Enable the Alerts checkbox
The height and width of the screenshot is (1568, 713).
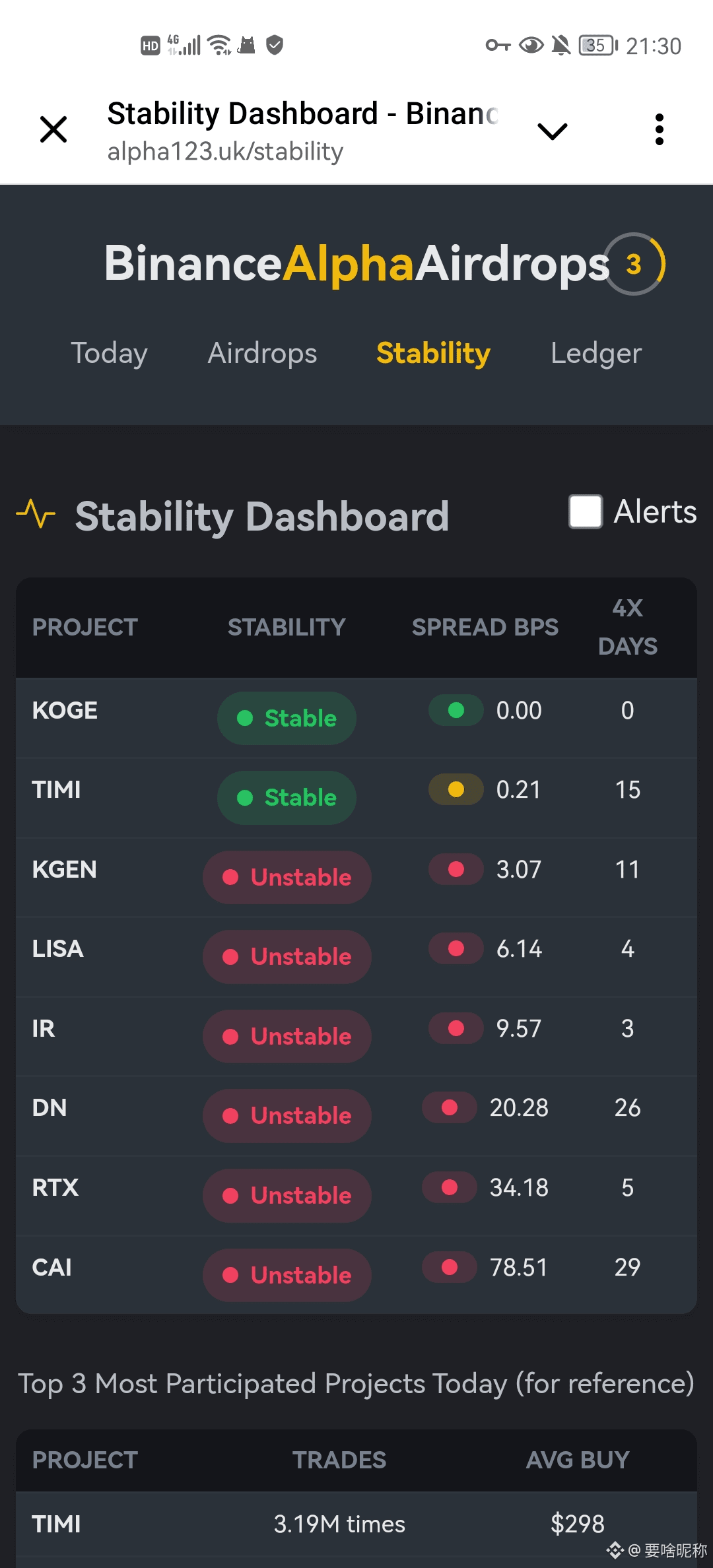(586, 511)
